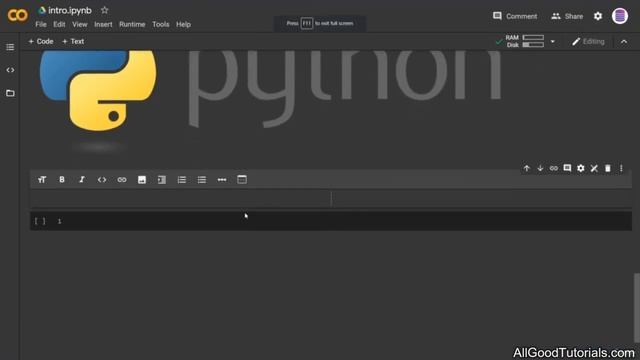The height and width of the screenshot is (360, 640).
Task: Delete the current cell
Action: 607,168
